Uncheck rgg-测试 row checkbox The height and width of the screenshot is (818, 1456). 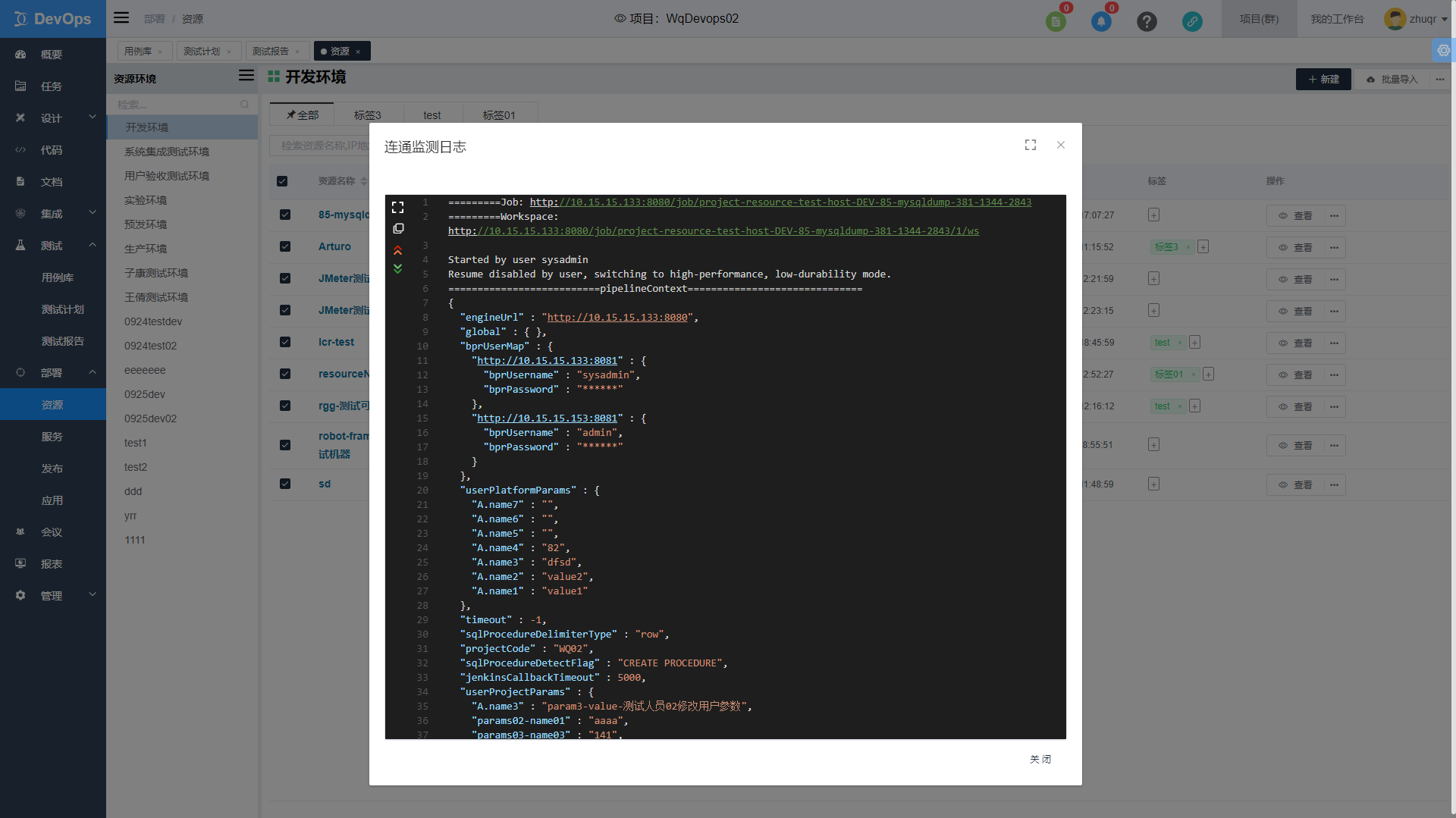(x=285, y=406)
